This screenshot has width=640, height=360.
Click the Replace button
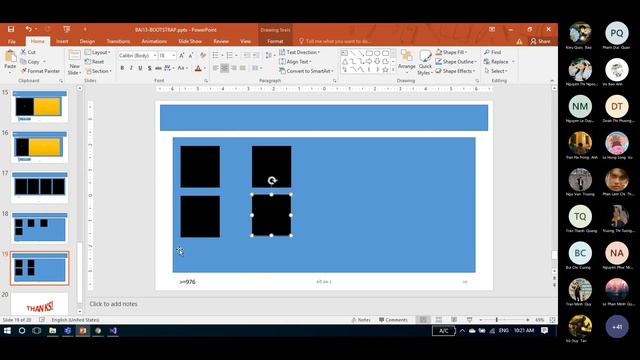click(496, 62)
